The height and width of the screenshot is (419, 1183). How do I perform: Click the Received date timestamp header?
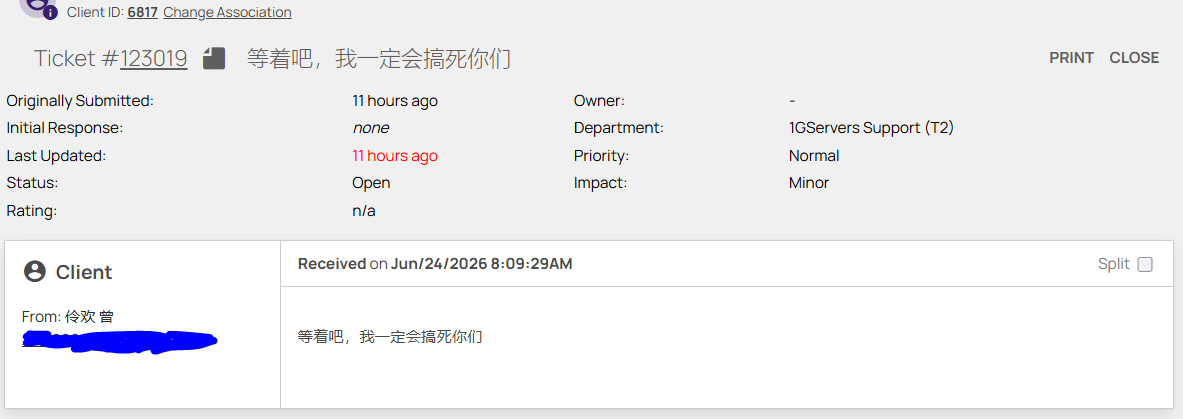coord(435,263)
